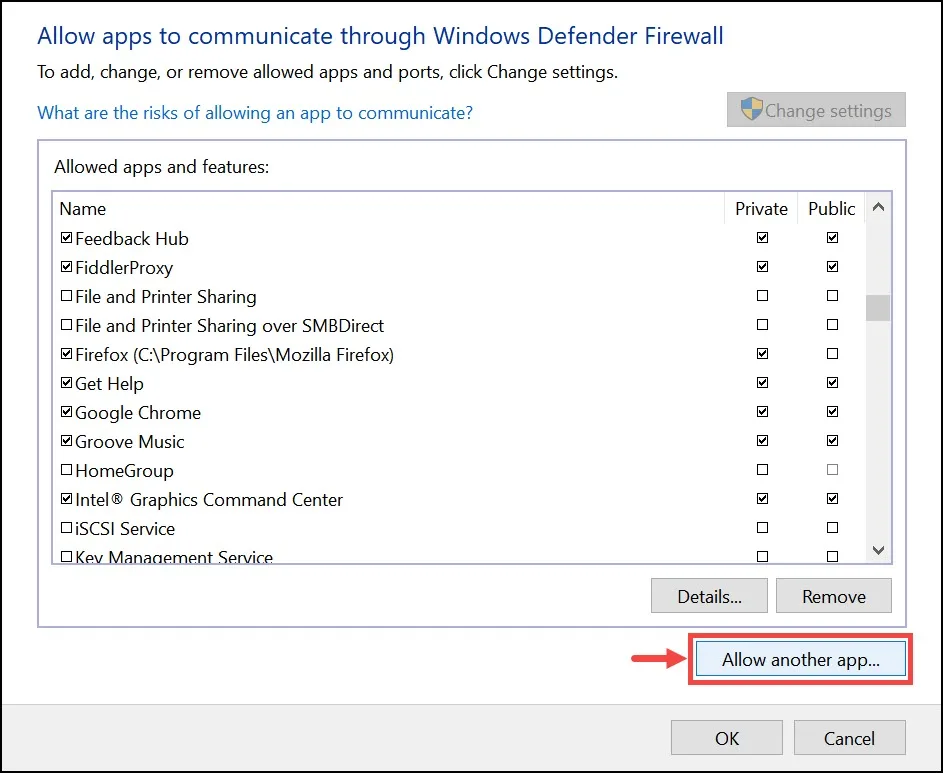Toggle Groove Music Private network checkbox
The image size is (943, 773).
(763, 441)
